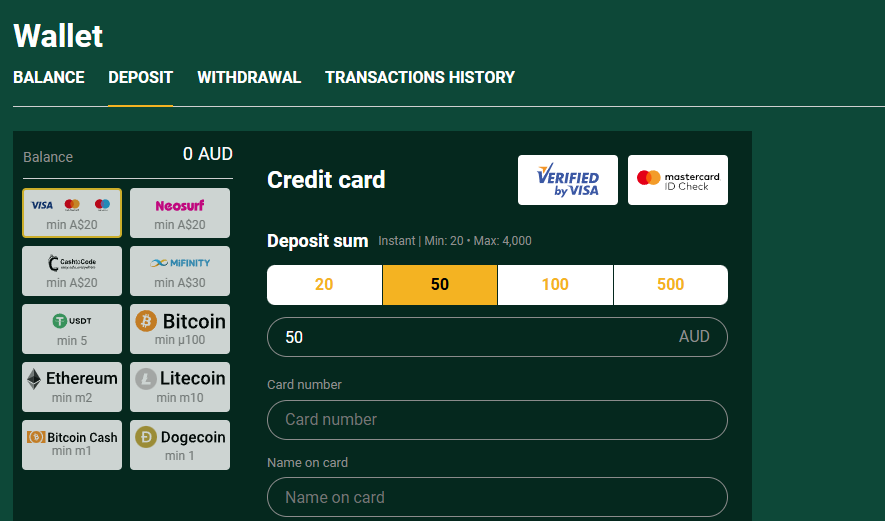Viewport: 885px width, 521px height.
Task: Click the Deposit sum label
Action: click(x=318, y=241)
